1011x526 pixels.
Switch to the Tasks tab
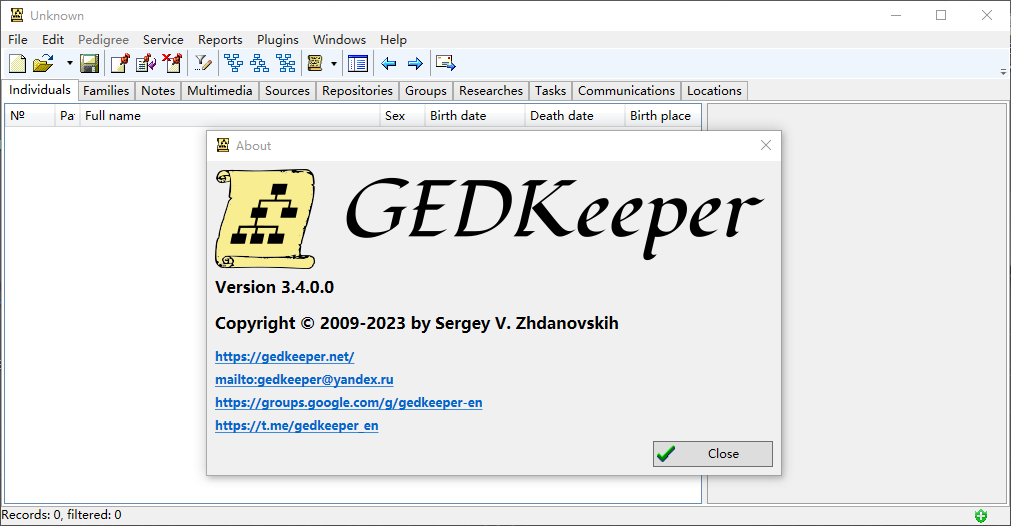pos(550,91)
